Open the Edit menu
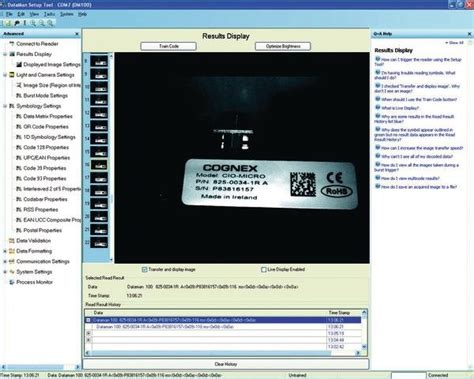The image size is (474, 379). tap(21, 14)
